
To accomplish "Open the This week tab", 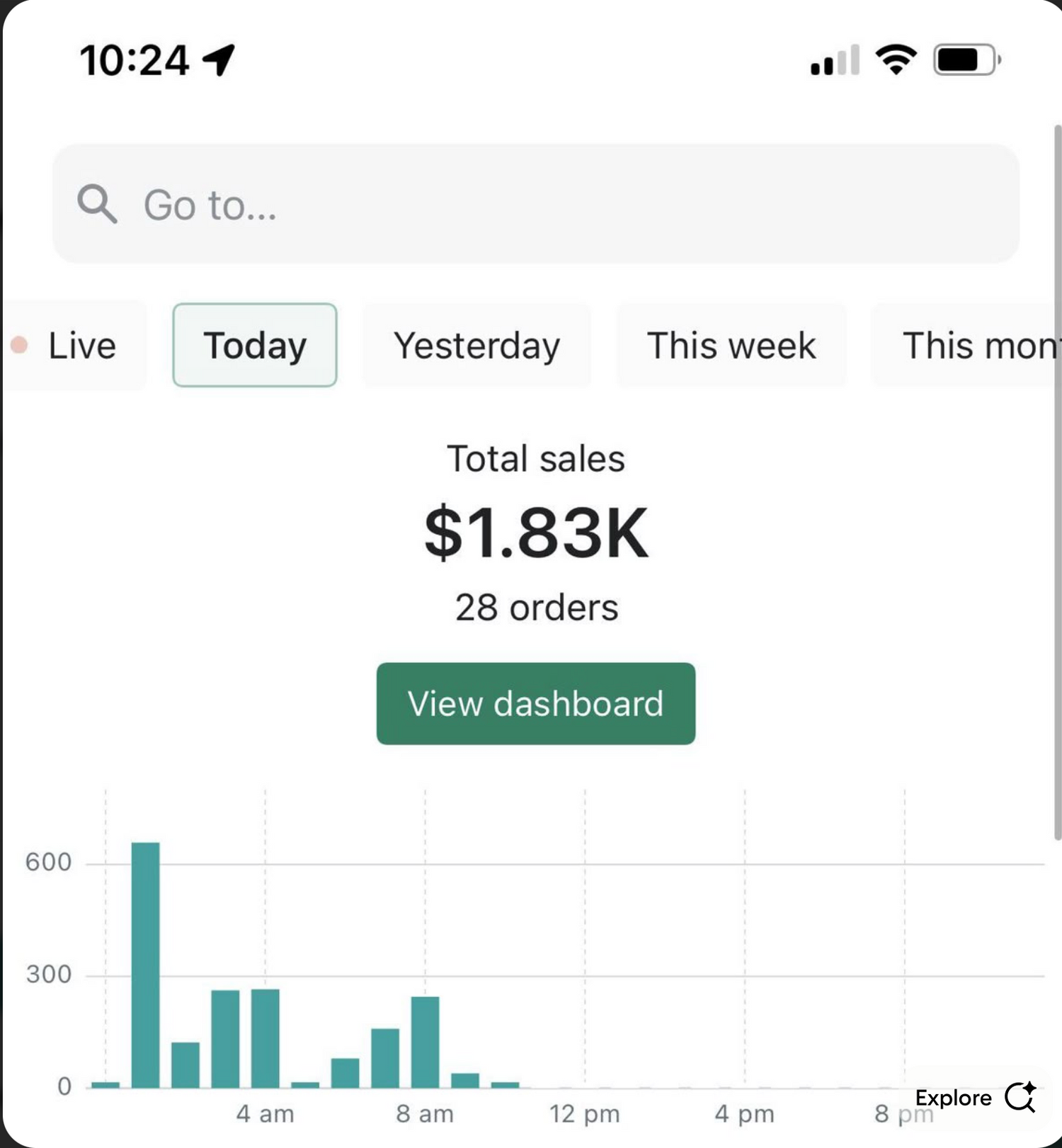I will coord(731,346).
